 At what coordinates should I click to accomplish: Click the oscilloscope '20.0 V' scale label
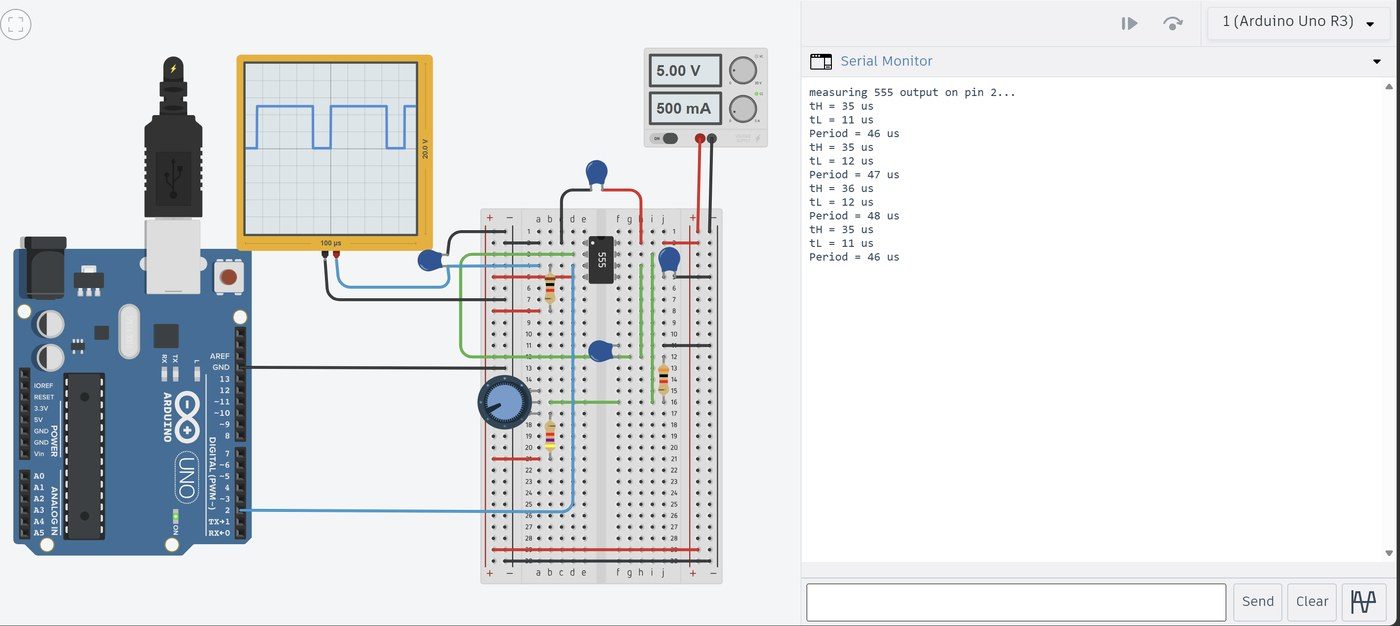tap(425, 148)
